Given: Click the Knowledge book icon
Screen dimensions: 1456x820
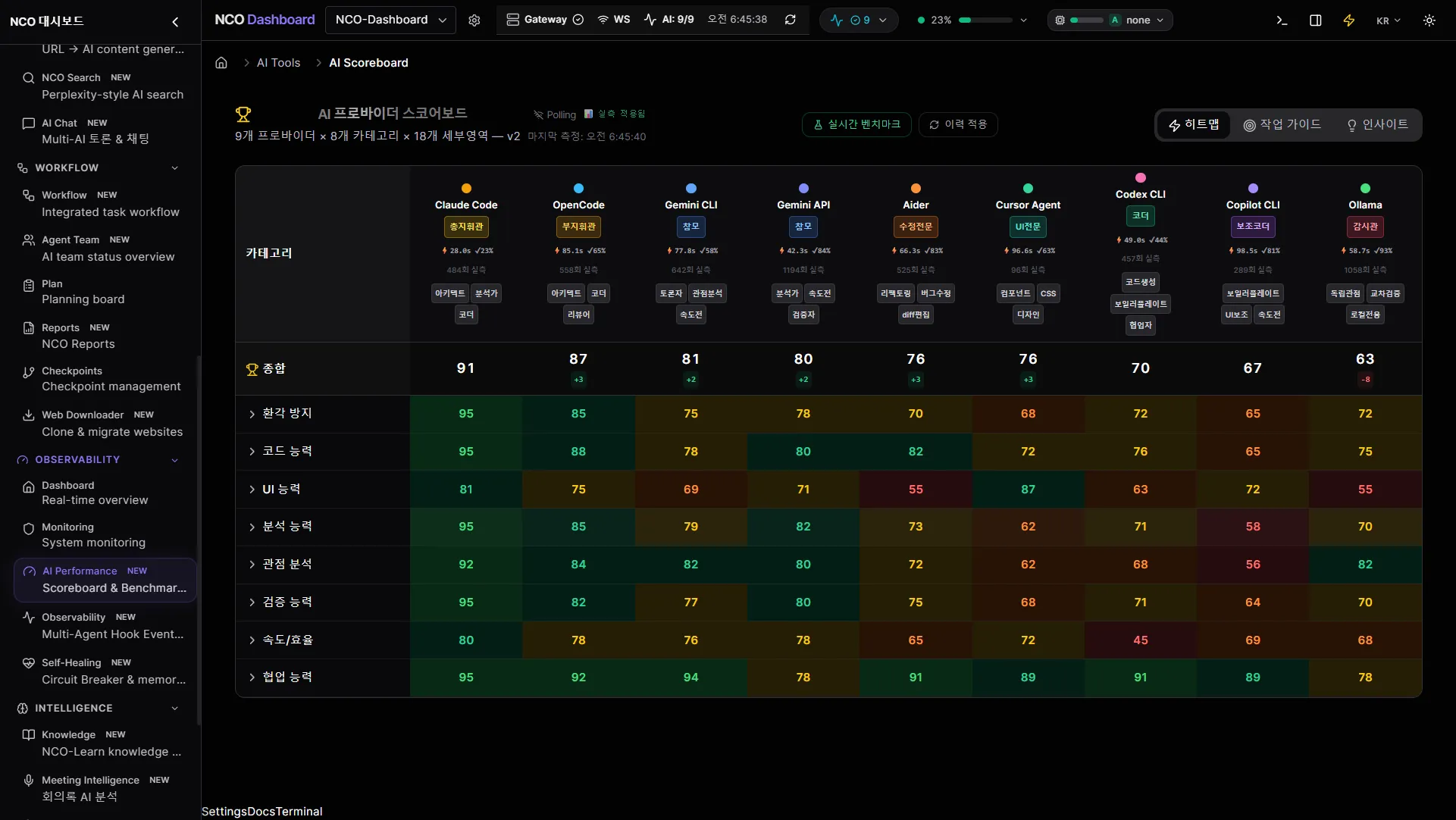Looking at the screenshot, I should [x=29, y=735].
